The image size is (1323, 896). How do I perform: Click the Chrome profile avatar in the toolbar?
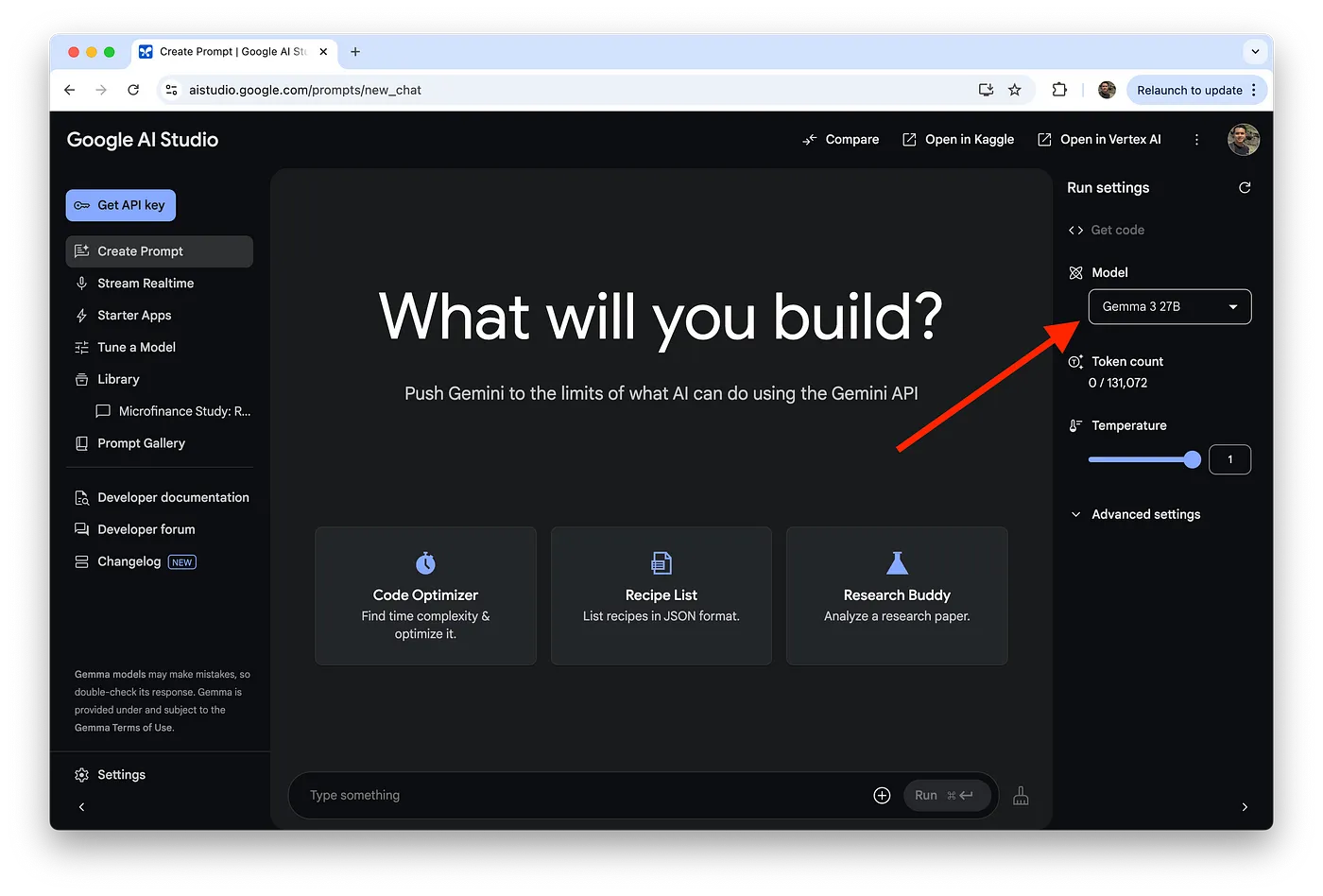tap(1108, 90)
